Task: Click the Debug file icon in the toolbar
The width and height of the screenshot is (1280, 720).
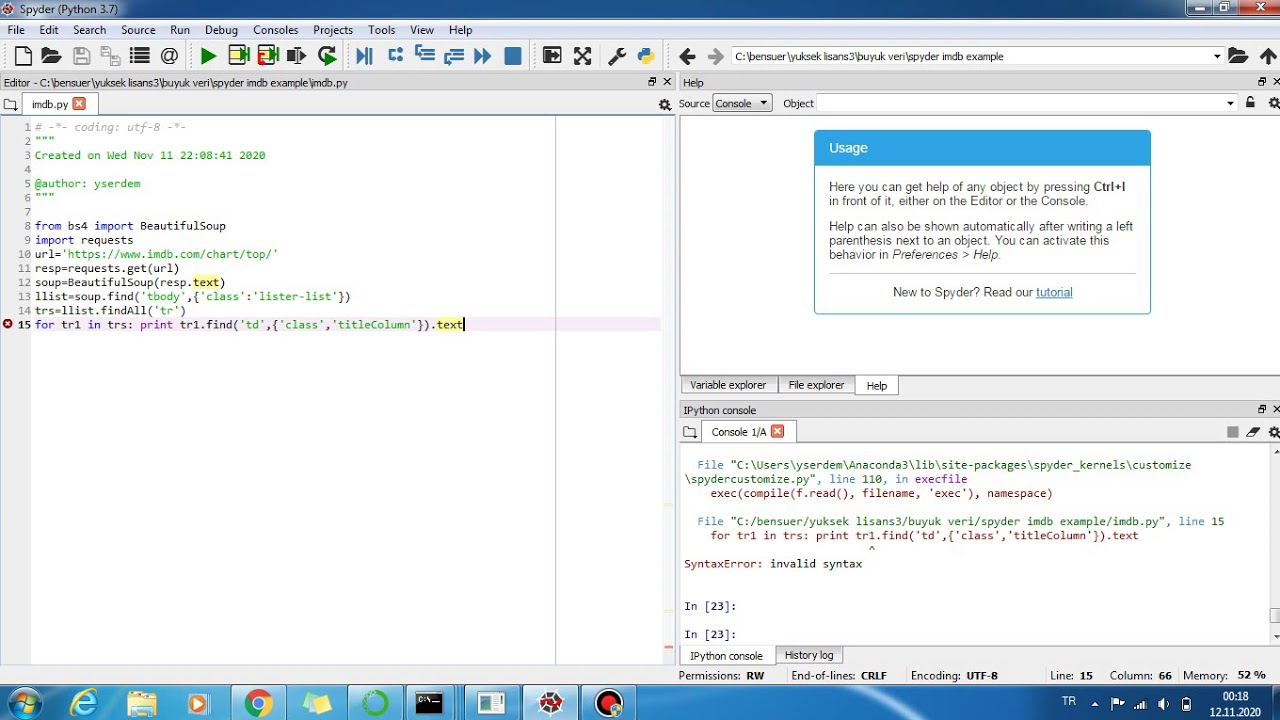Action: [x=364, y=56]
